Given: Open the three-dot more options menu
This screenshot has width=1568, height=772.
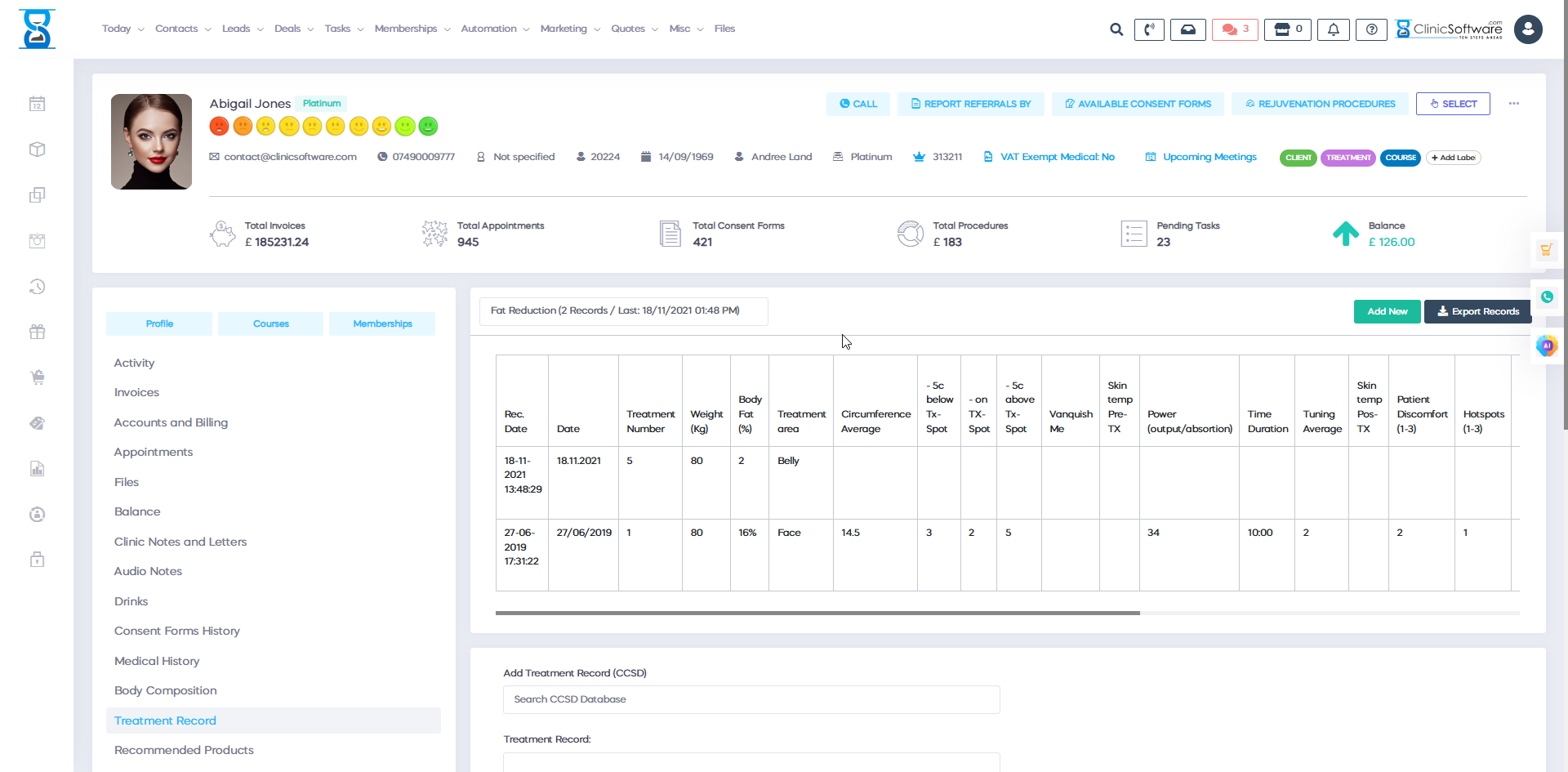Looking at the screenshot, I should 1514,104.
